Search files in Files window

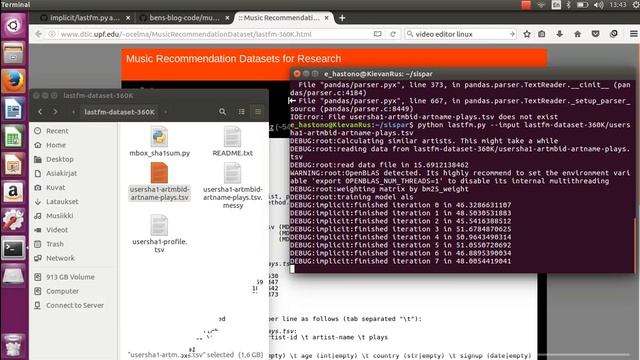pyautogui.click(x=222, y=112)
